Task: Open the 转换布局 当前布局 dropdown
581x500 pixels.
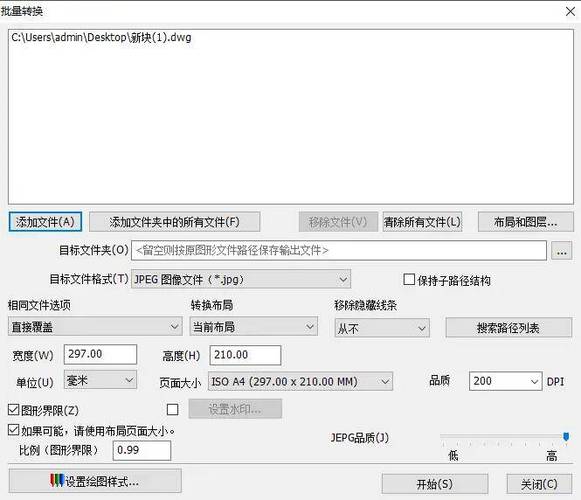Action: tap(254, 327)
